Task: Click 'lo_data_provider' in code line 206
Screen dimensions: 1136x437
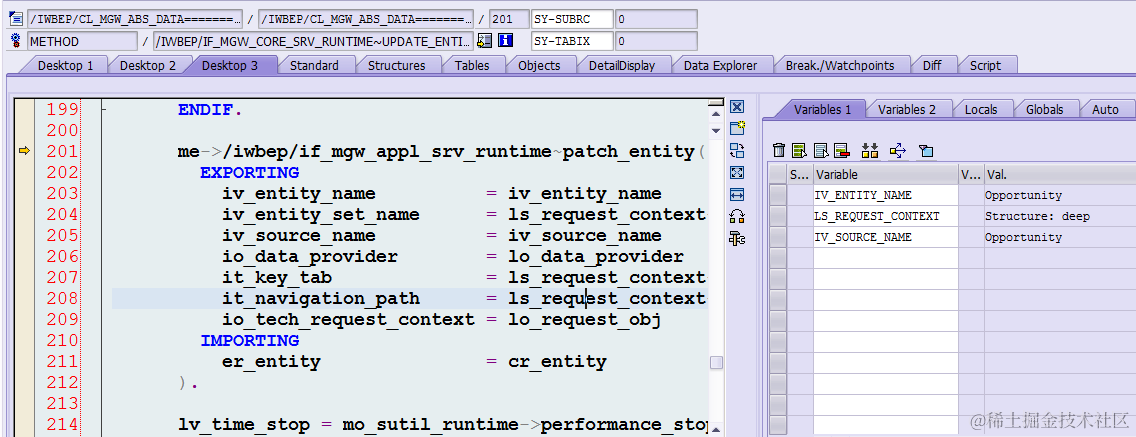Action: [596, 257]
